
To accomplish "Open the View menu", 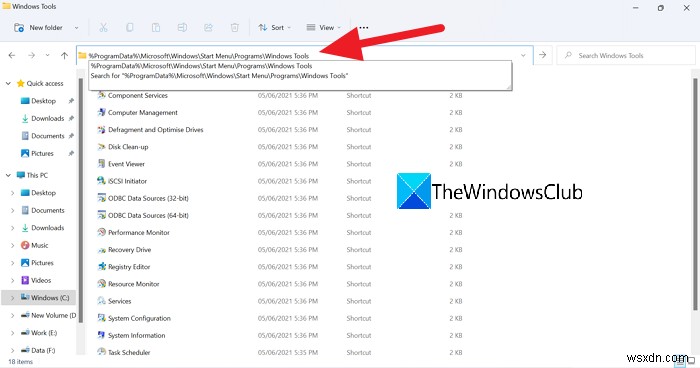I will 324,28.
